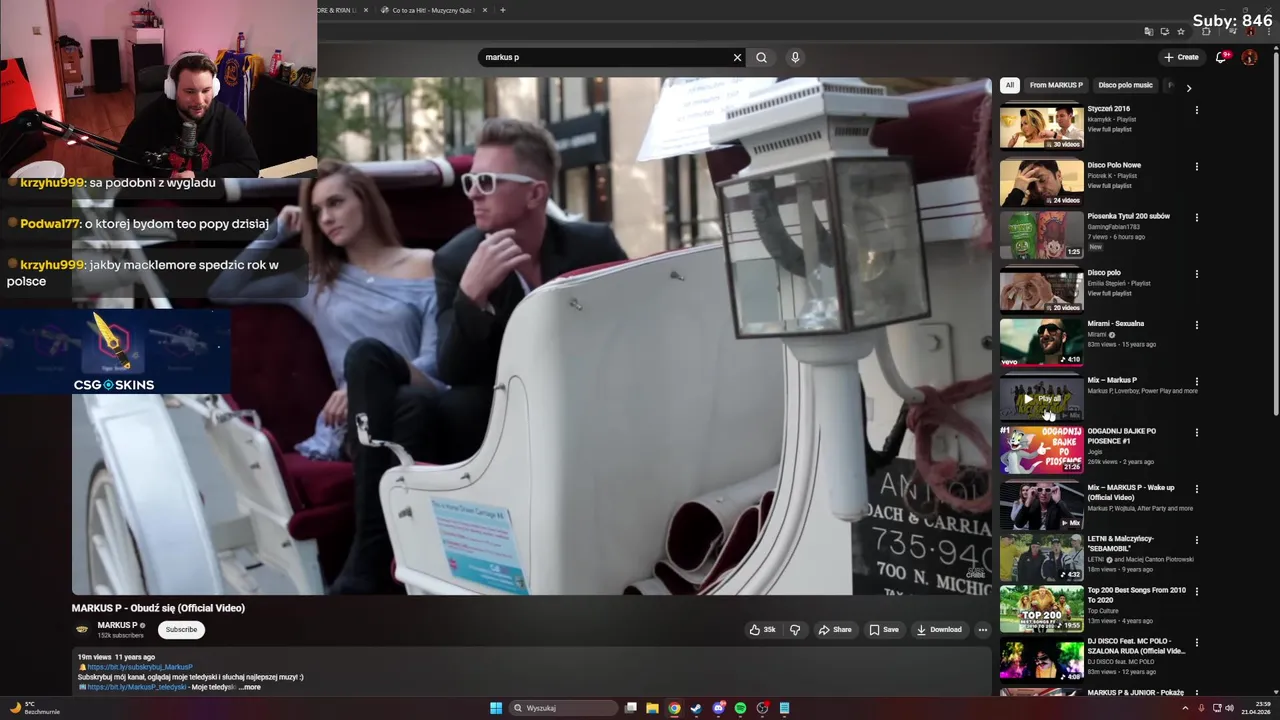Clear the YouTube search box text
Image resolution: width=1280 pixels, height=720 pixels.
pos(737,57)
